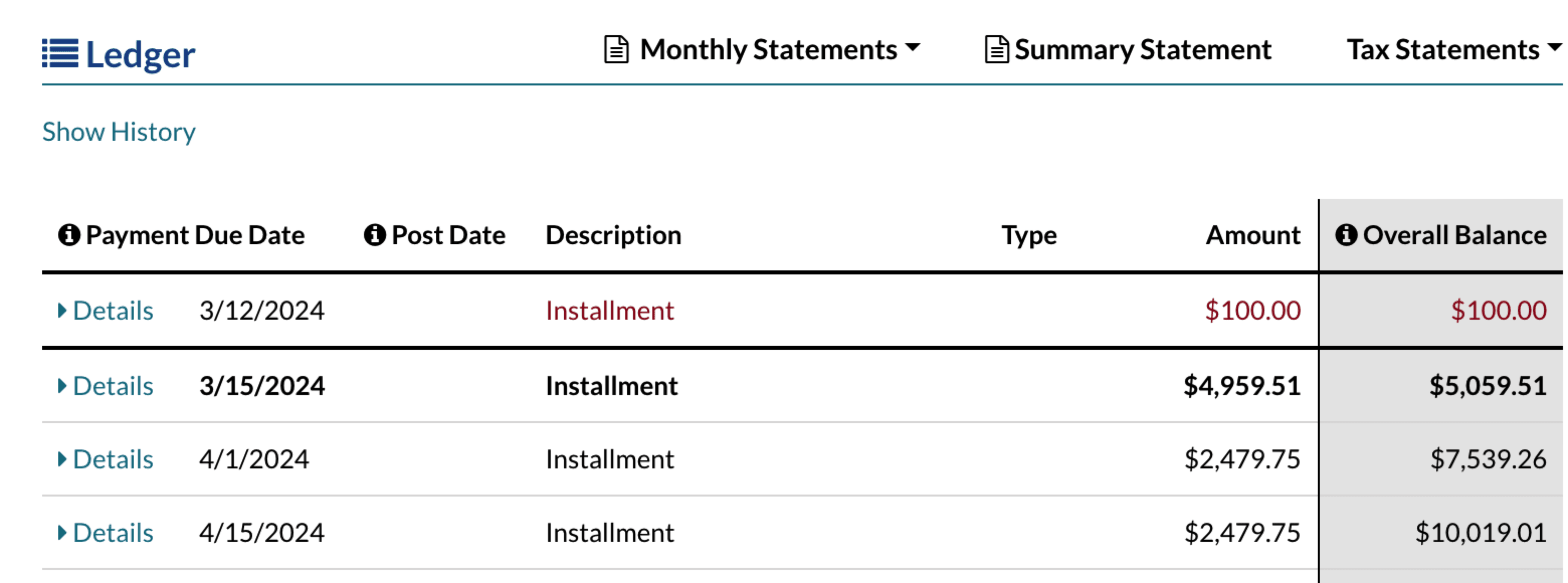Open the Tax Statements dropdown

pos(1452,49)
